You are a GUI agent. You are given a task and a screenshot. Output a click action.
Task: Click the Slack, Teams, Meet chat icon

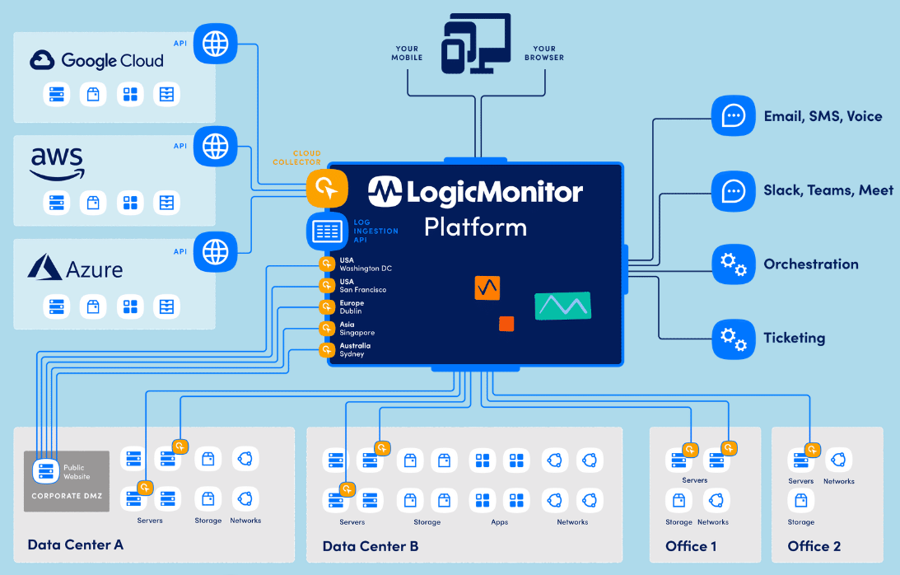coord(733,191)
